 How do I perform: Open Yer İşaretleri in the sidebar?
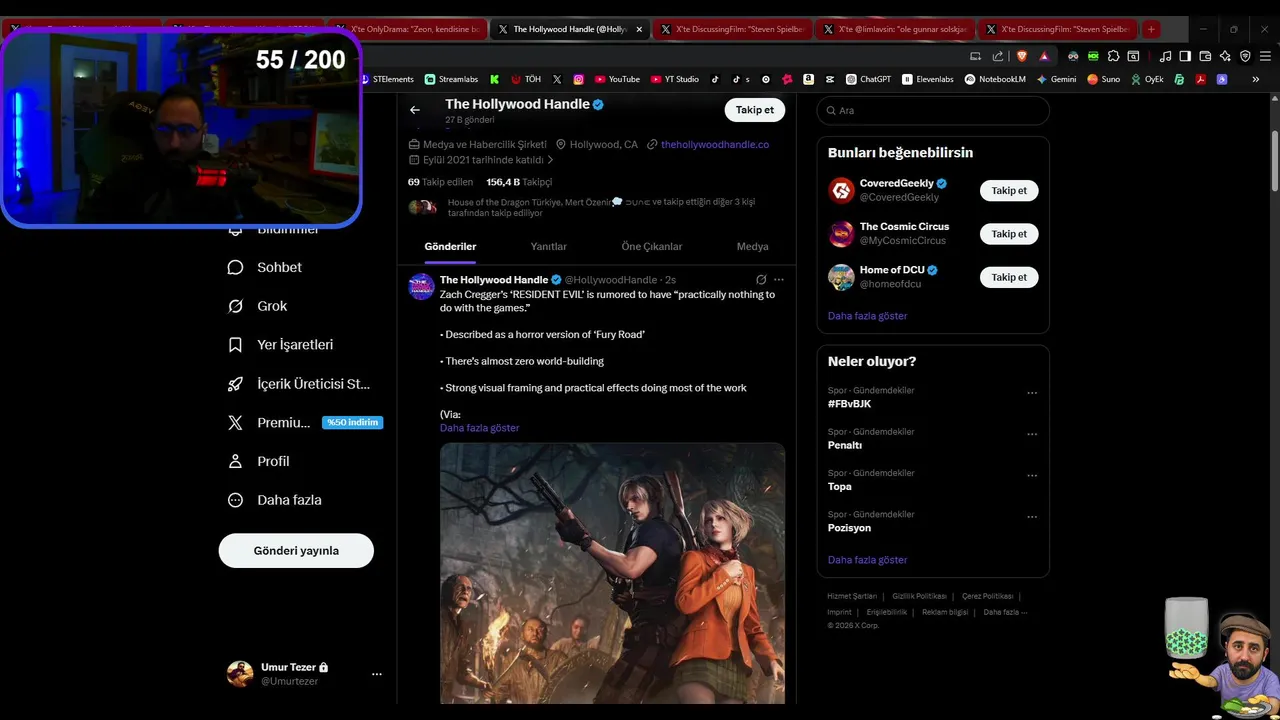[x=280, y=344]
